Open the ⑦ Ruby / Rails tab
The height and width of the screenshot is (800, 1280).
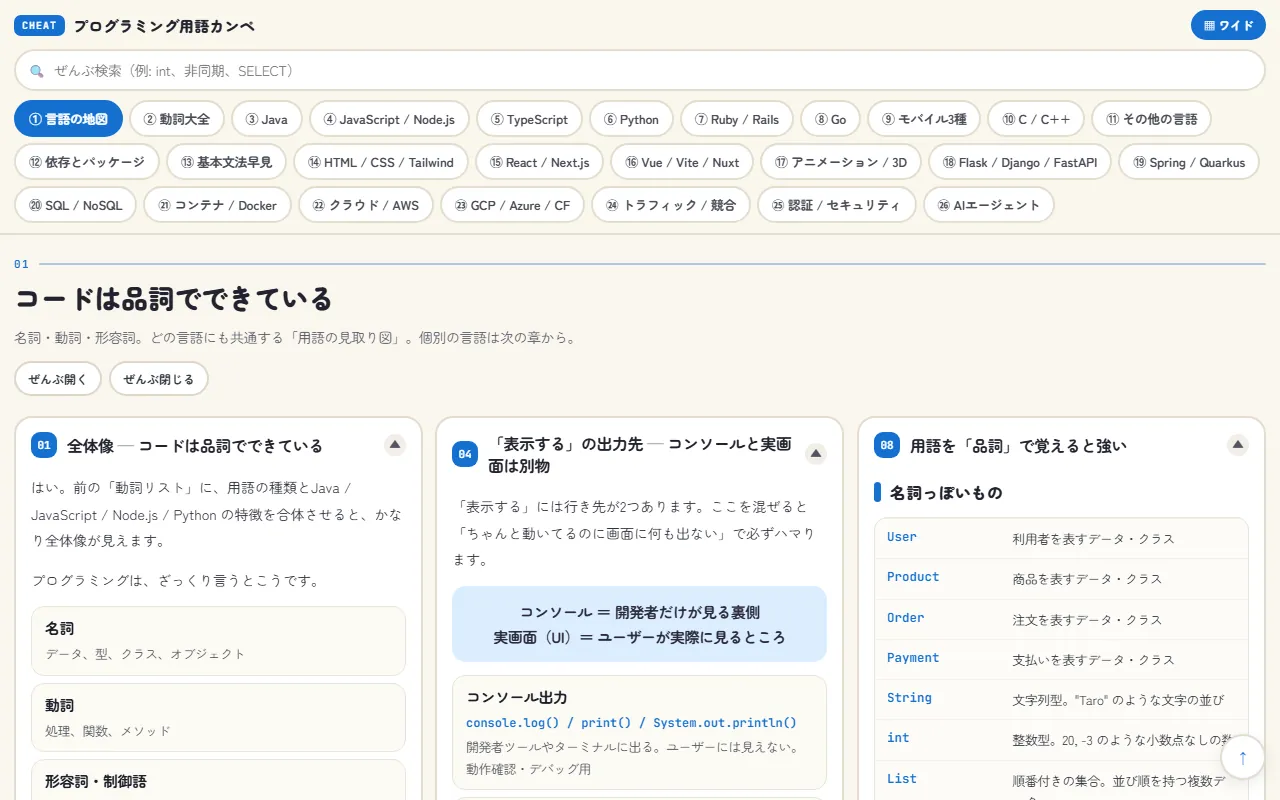click(737, 119)
